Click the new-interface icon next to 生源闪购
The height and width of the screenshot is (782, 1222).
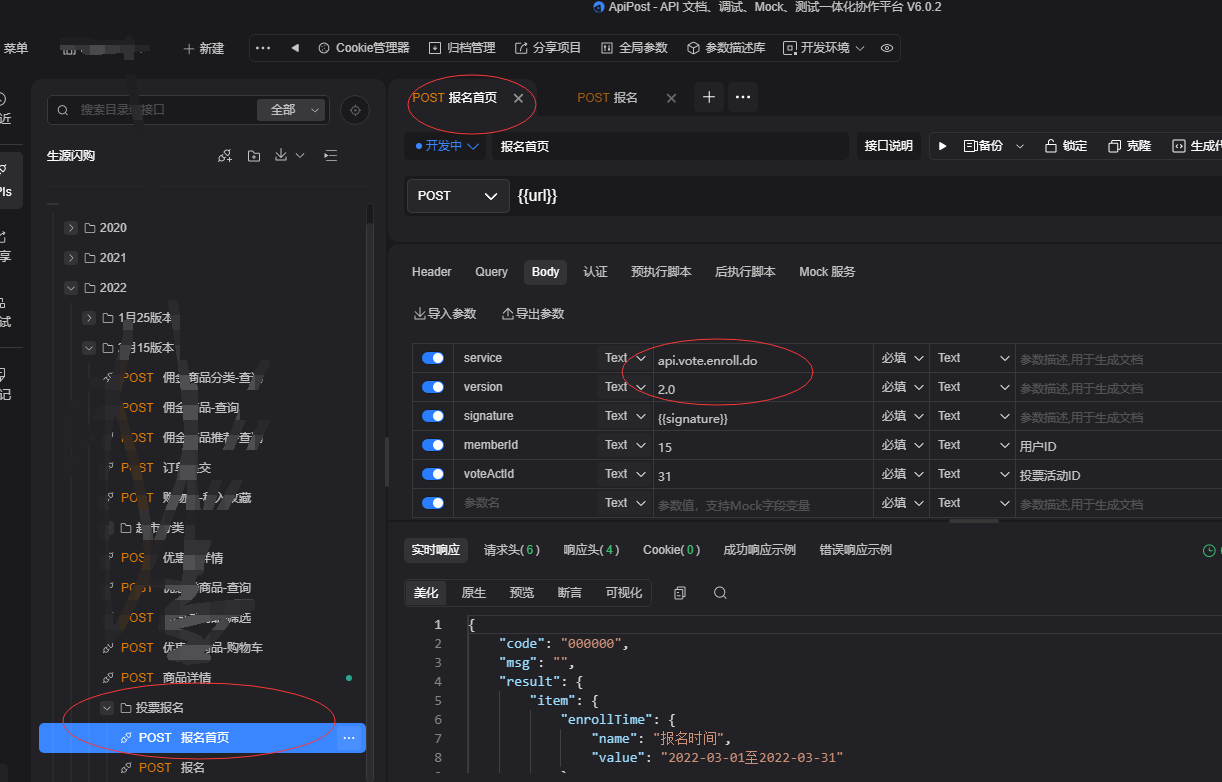coord(225,156)
